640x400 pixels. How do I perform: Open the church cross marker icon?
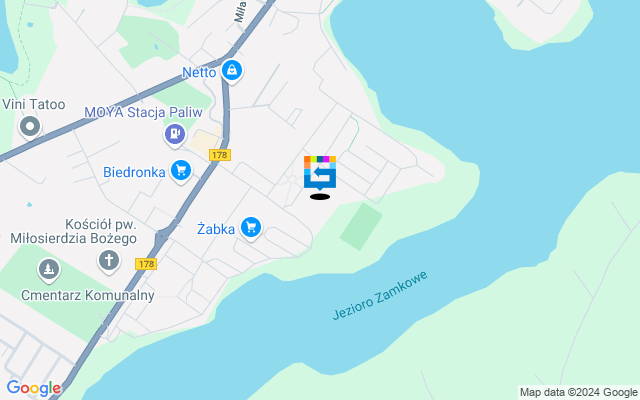109,261
